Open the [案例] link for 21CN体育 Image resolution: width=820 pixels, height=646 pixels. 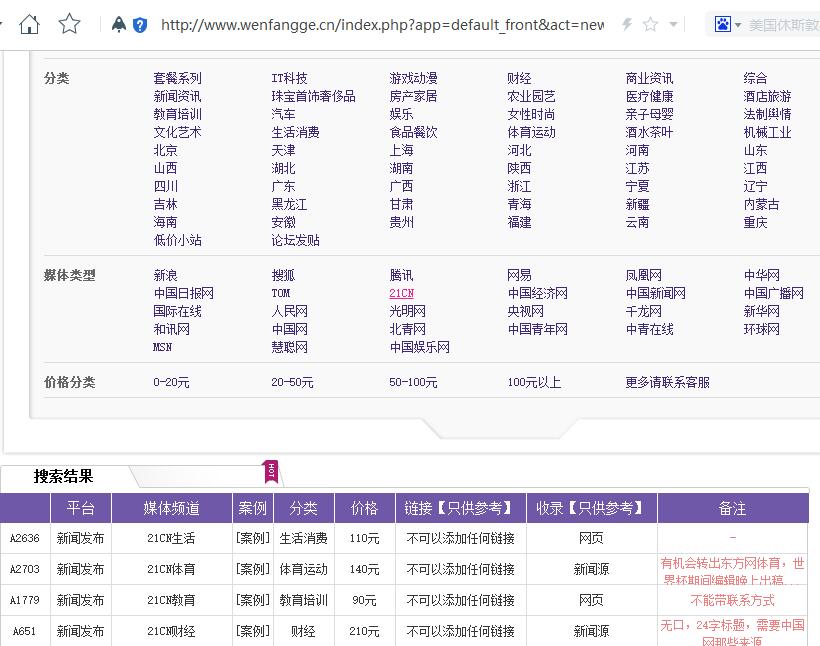(x=253, y=569)
